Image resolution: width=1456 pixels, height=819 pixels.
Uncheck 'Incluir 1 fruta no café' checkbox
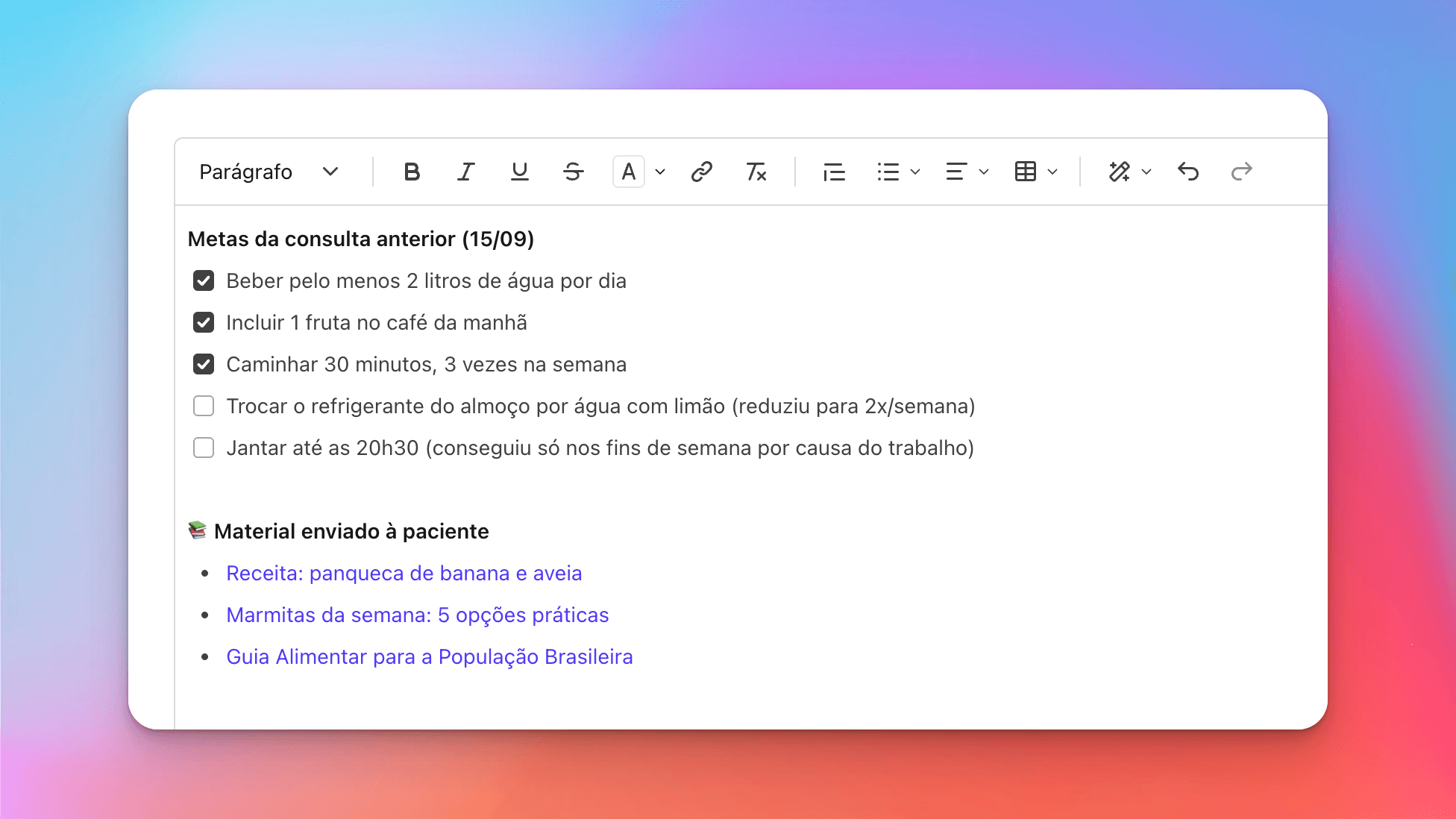[204, 322]
